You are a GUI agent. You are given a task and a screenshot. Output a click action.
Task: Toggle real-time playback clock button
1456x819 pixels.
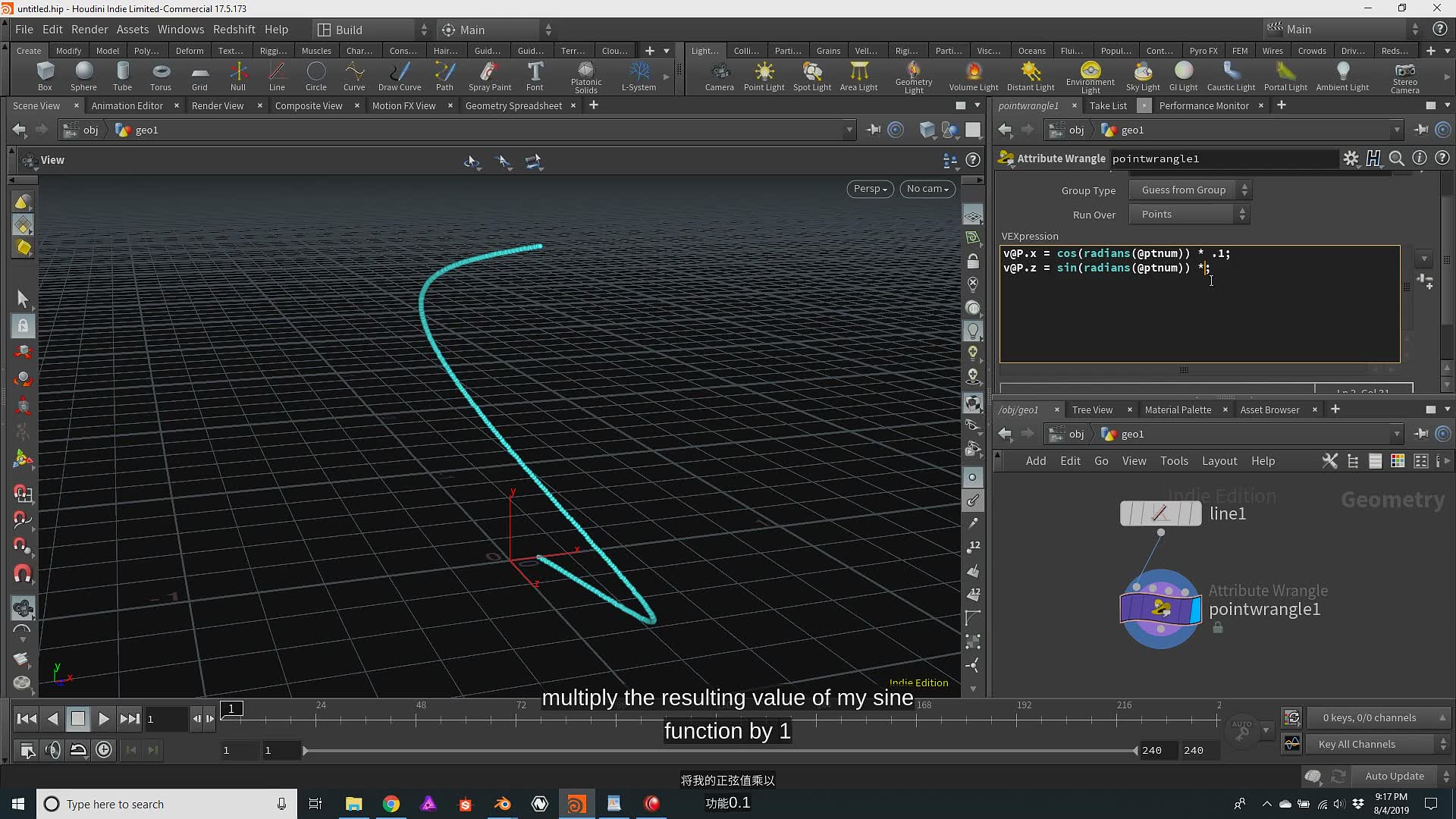click(104, 750)
